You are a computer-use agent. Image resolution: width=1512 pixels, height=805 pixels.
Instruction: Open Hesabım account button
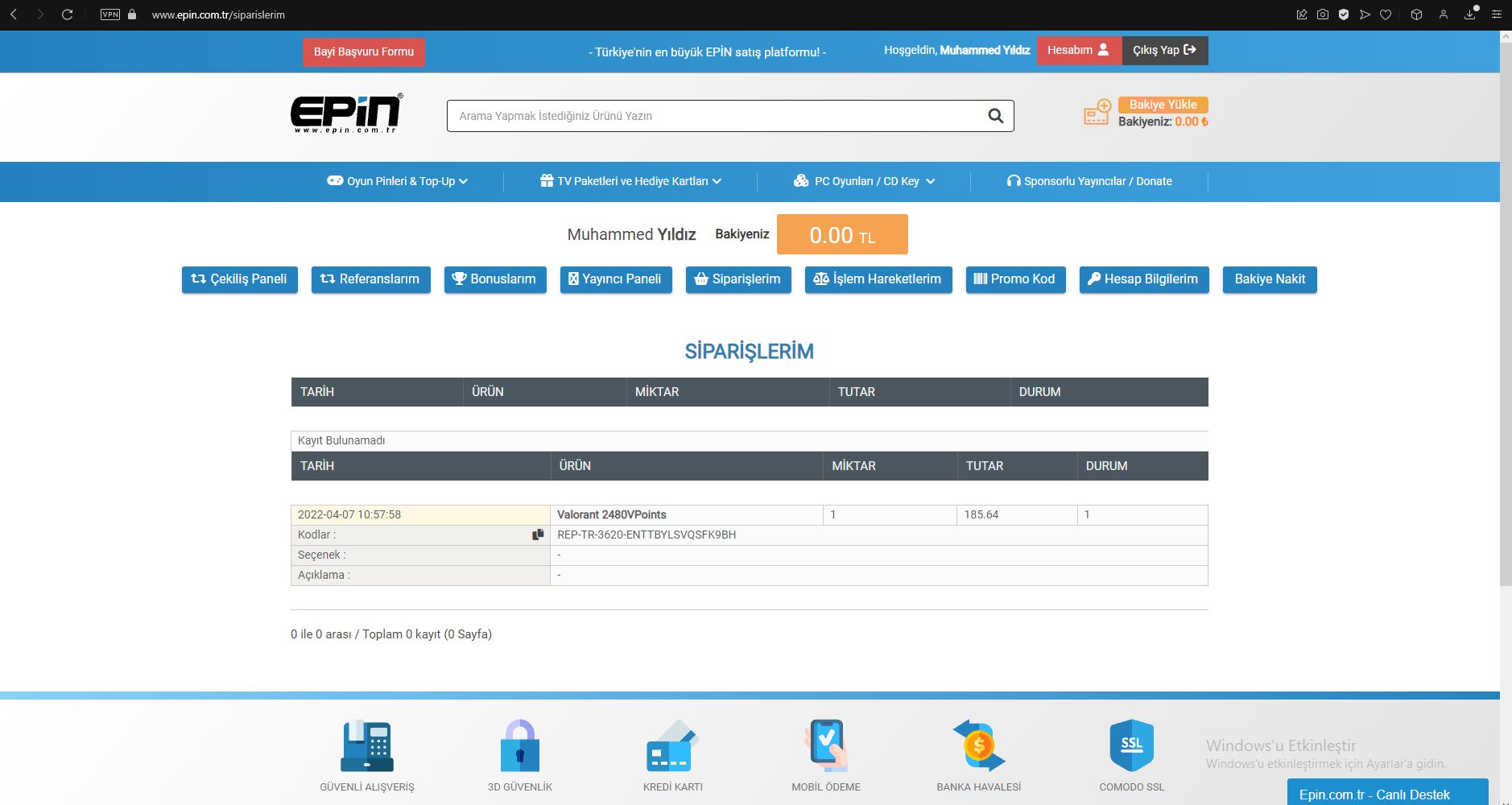[x=1079, y=51]
